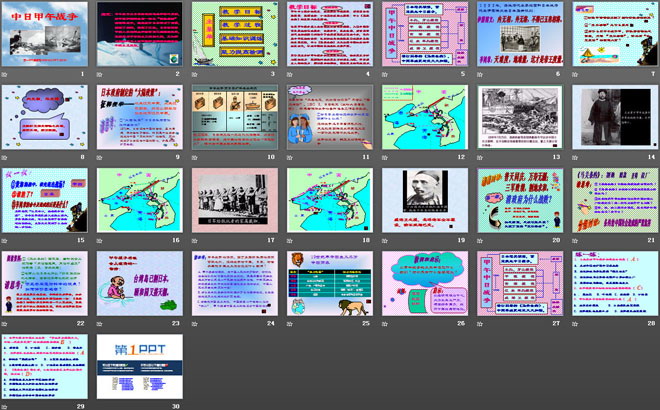
Task: Click the animation star icon below slide 29
Action: pos(5,407)
